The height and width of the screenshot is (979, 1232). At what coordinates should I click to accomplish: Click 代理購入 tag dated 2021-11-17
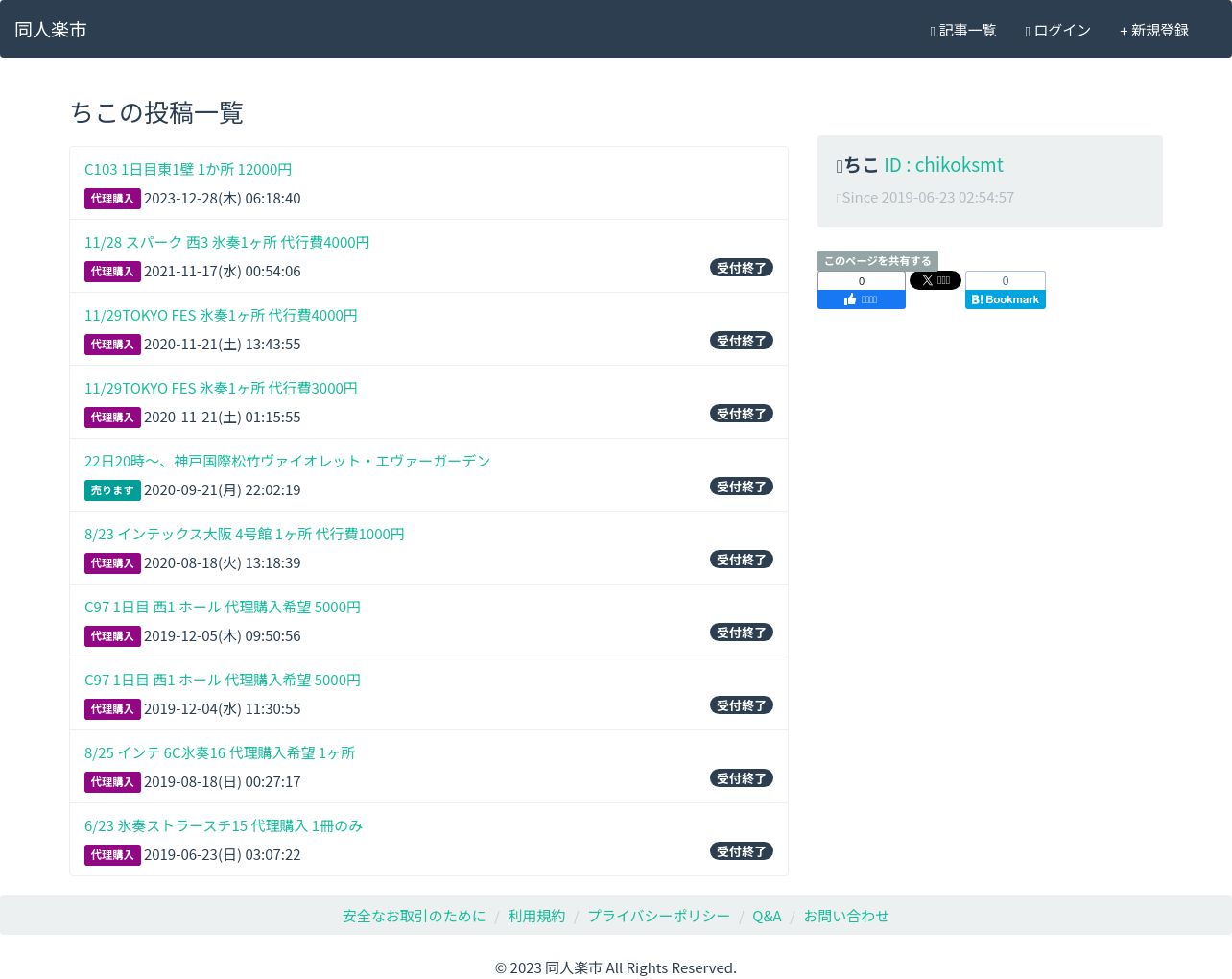point(112,272)
